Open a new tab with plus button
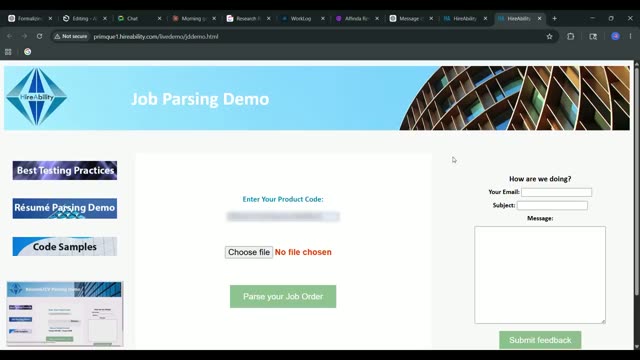The height and width of the screenshot is (360, 640). coord(554,18)
